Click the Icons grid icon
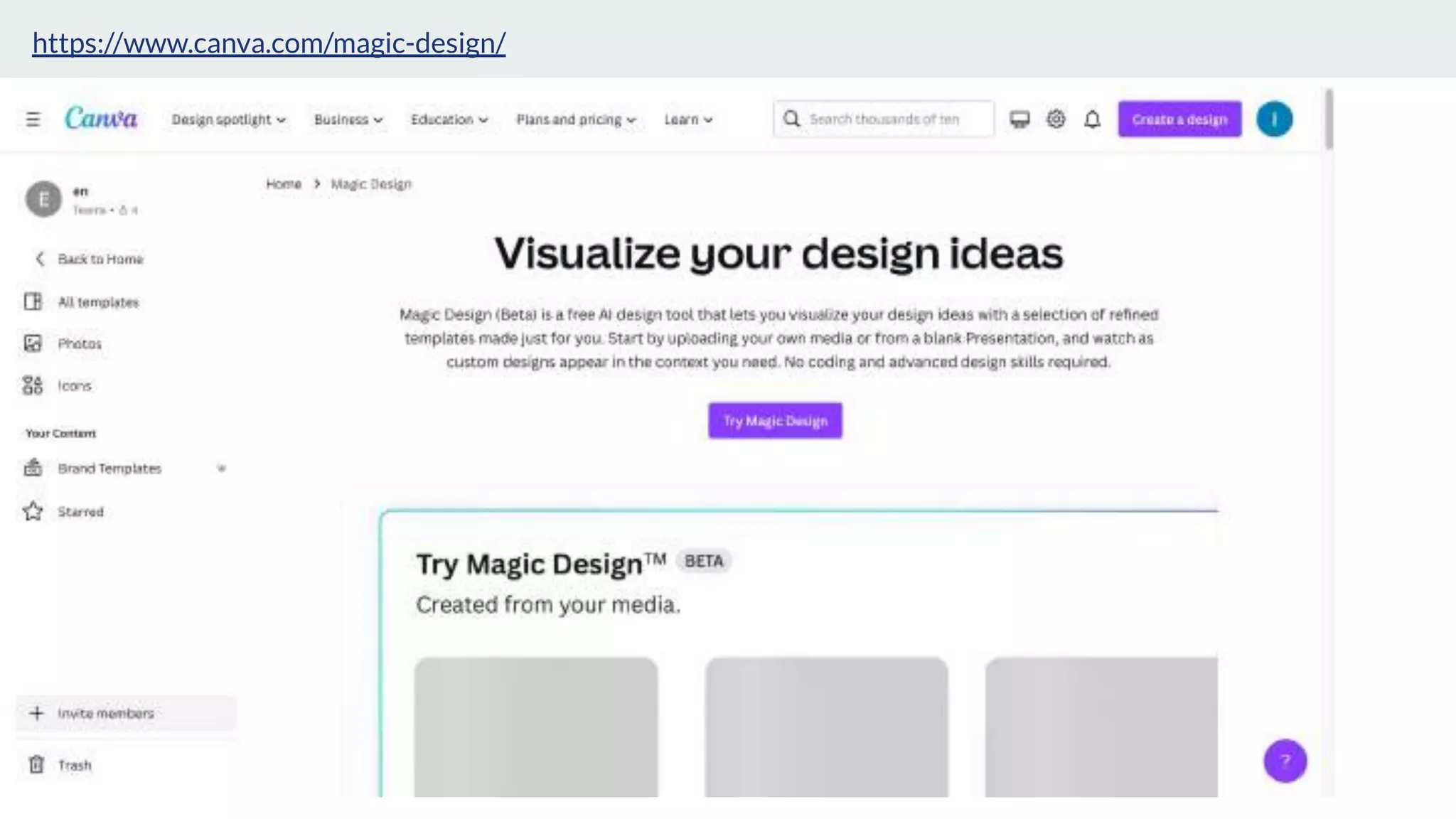 [x=33, y=385]
